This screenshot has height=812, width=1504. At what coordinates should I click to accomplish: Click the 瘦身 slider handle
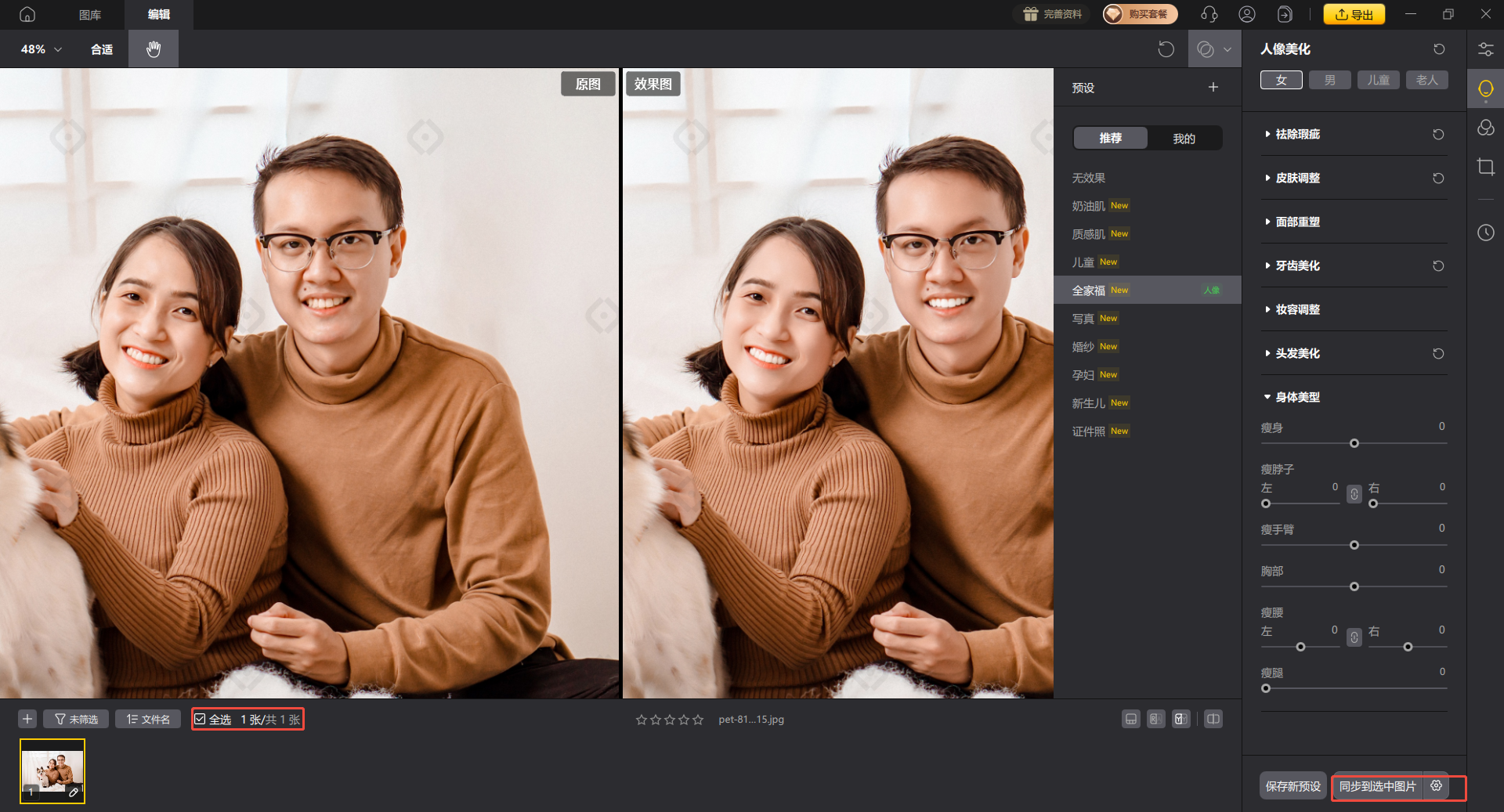(1354, 443)
